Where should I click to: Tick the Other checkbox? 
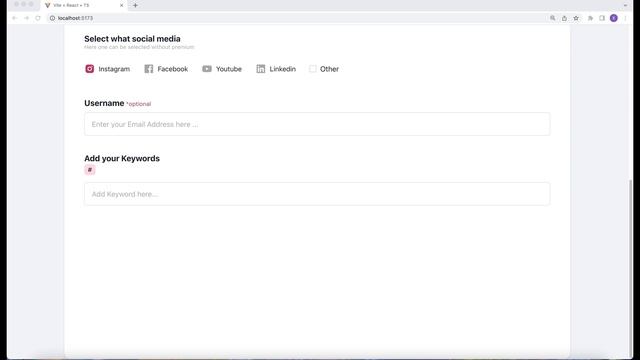(313, 69)
